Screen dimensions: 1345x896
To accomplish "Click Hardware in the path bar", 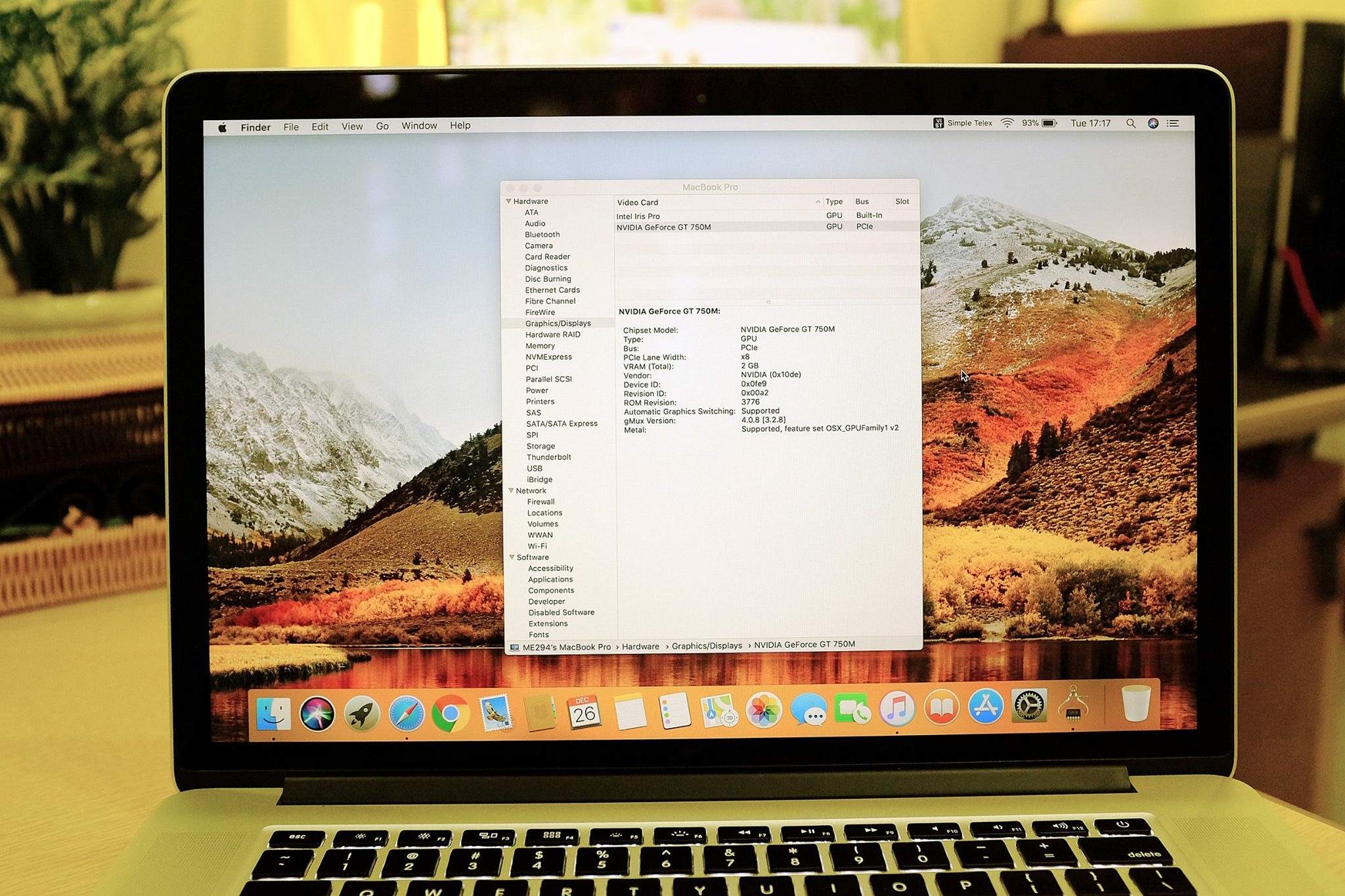I will [640, 647].
